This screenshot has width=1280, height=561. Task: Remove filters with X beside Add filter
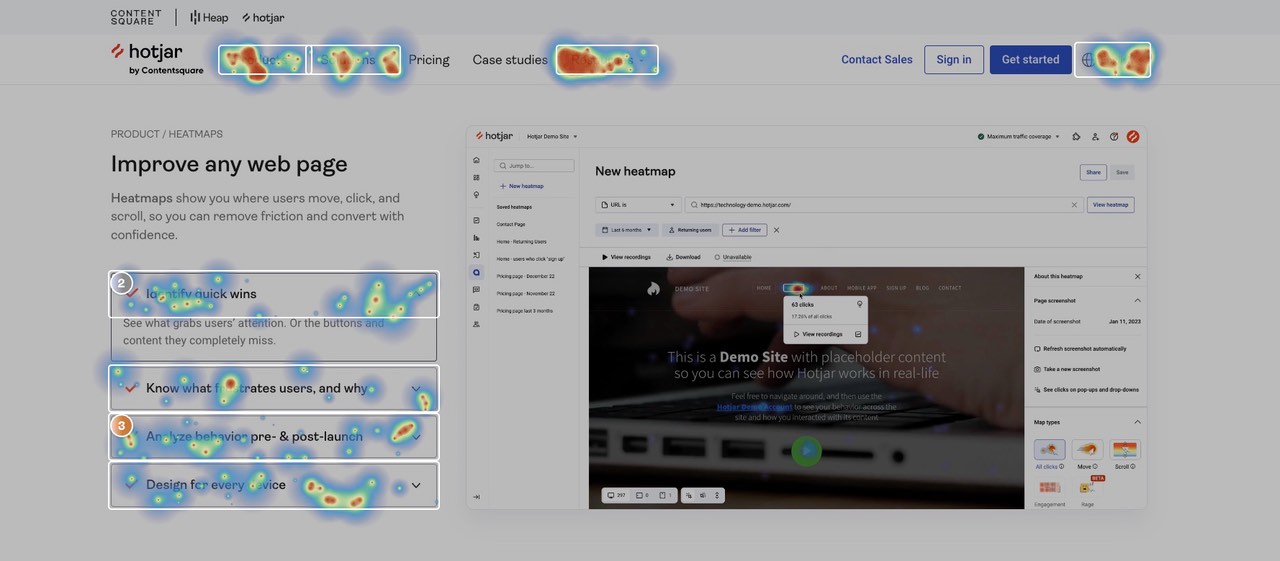[x=776, y=230]
